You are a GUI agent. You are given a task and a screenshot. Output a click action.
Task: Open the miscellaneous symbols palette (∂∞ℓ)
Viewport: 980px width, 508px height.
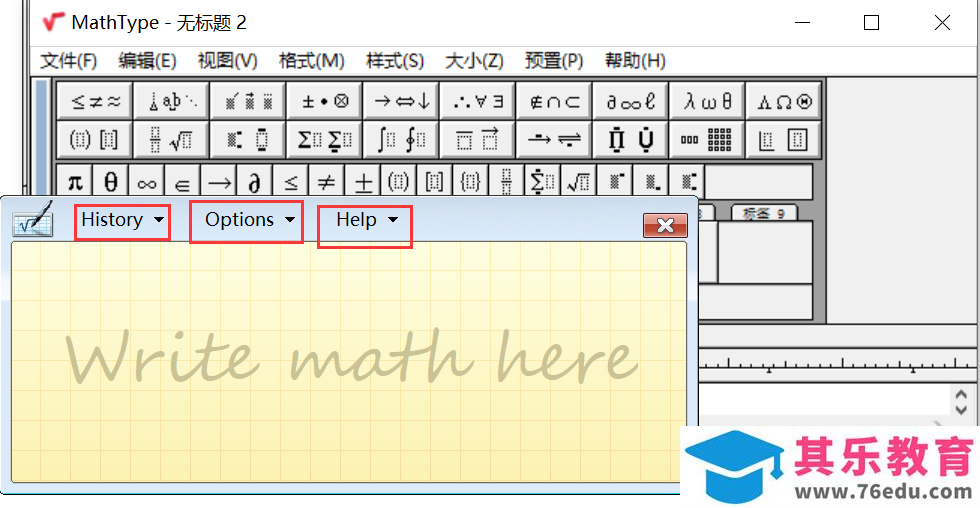coord(631,101)
